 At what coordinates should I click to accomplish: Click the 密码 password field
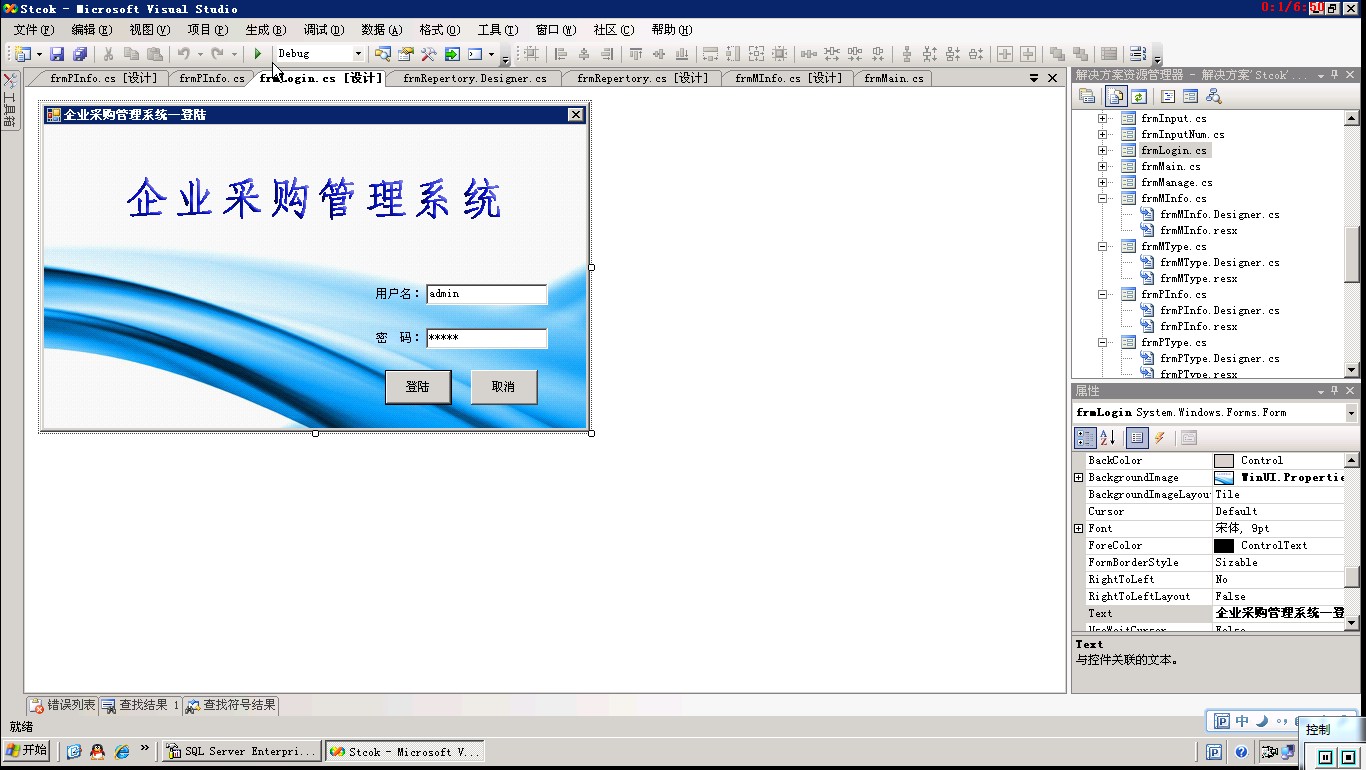(487, 338)
